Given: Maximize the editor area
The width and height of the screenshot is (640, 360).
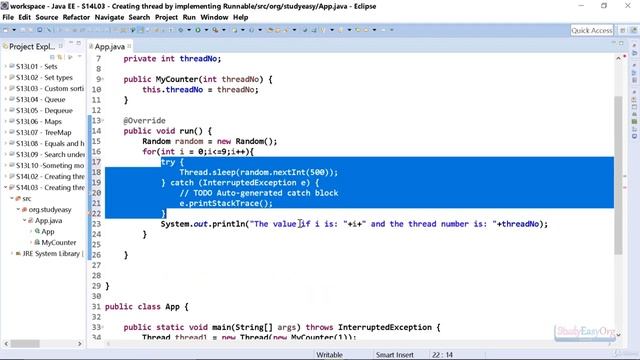Looking at the screenshot, I should (x=621, y=43).
